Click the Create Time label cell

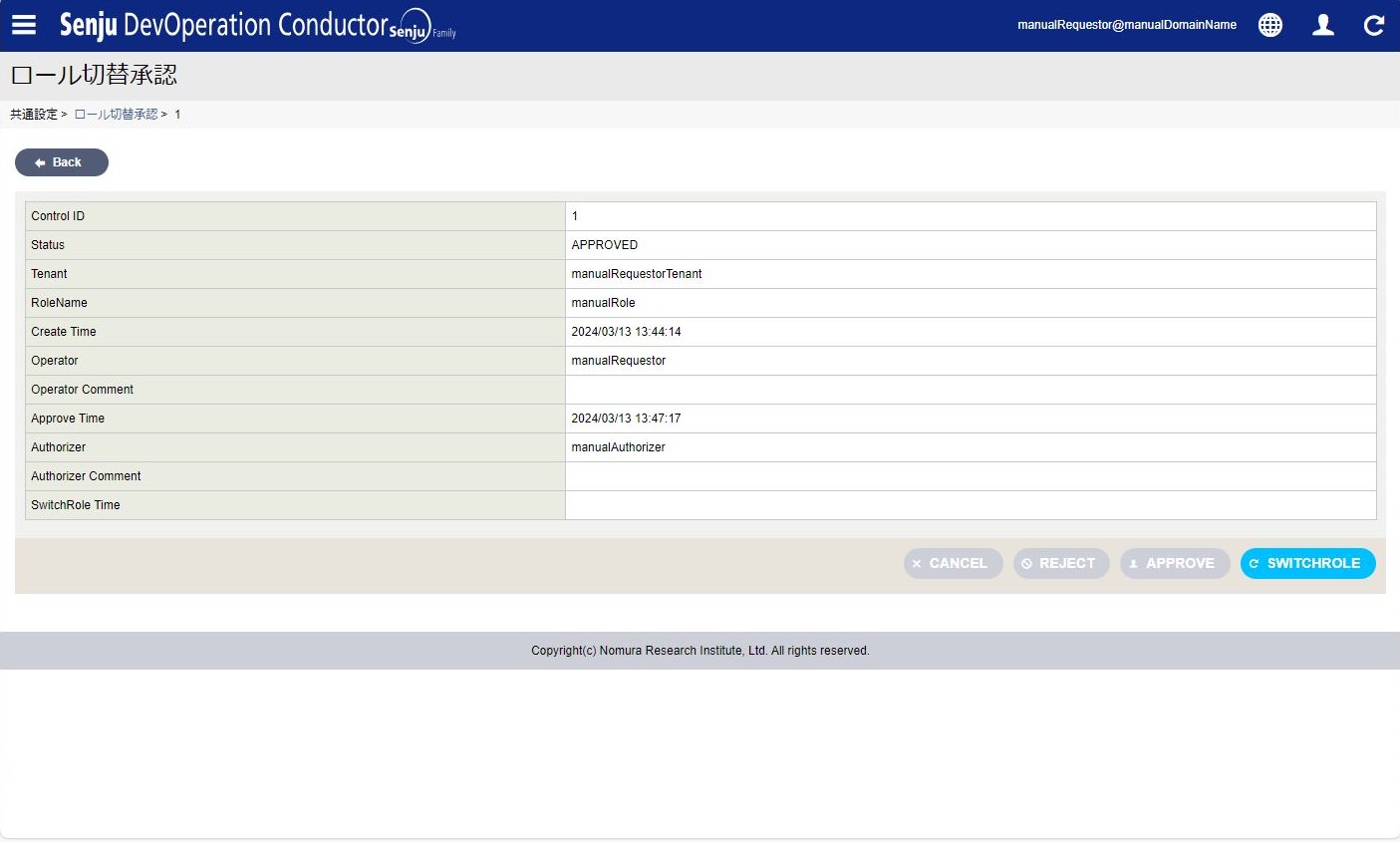click(x=295, y=332)
